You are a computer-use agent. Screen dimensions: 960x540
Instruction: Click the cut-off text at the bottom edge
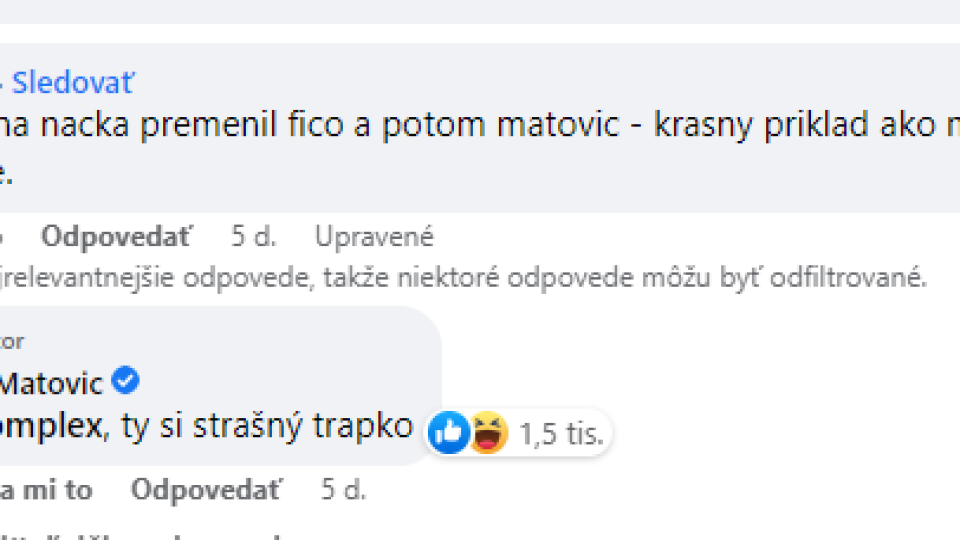click(x=141, y=536)
